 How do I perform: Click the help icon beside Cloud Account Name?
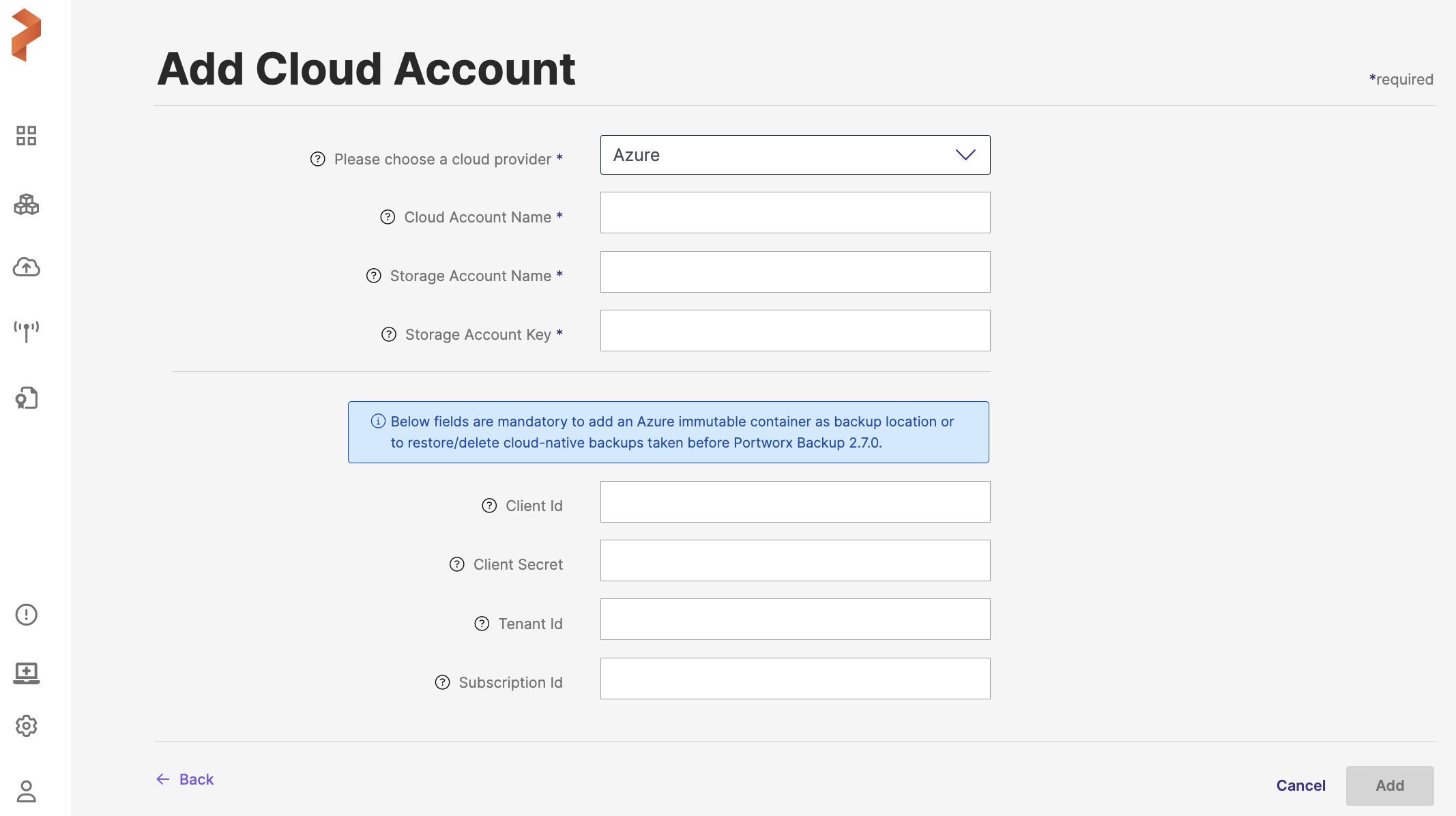[388, 217]
